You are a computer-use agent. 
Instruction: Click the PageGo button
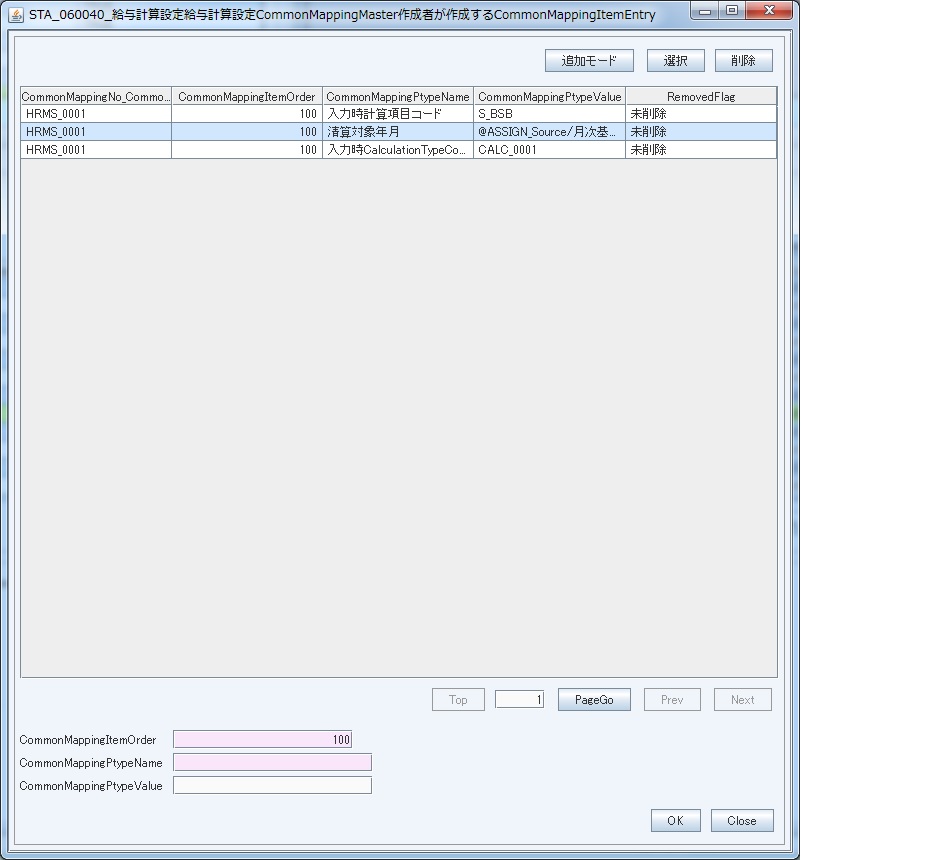(x=594, y=699)
